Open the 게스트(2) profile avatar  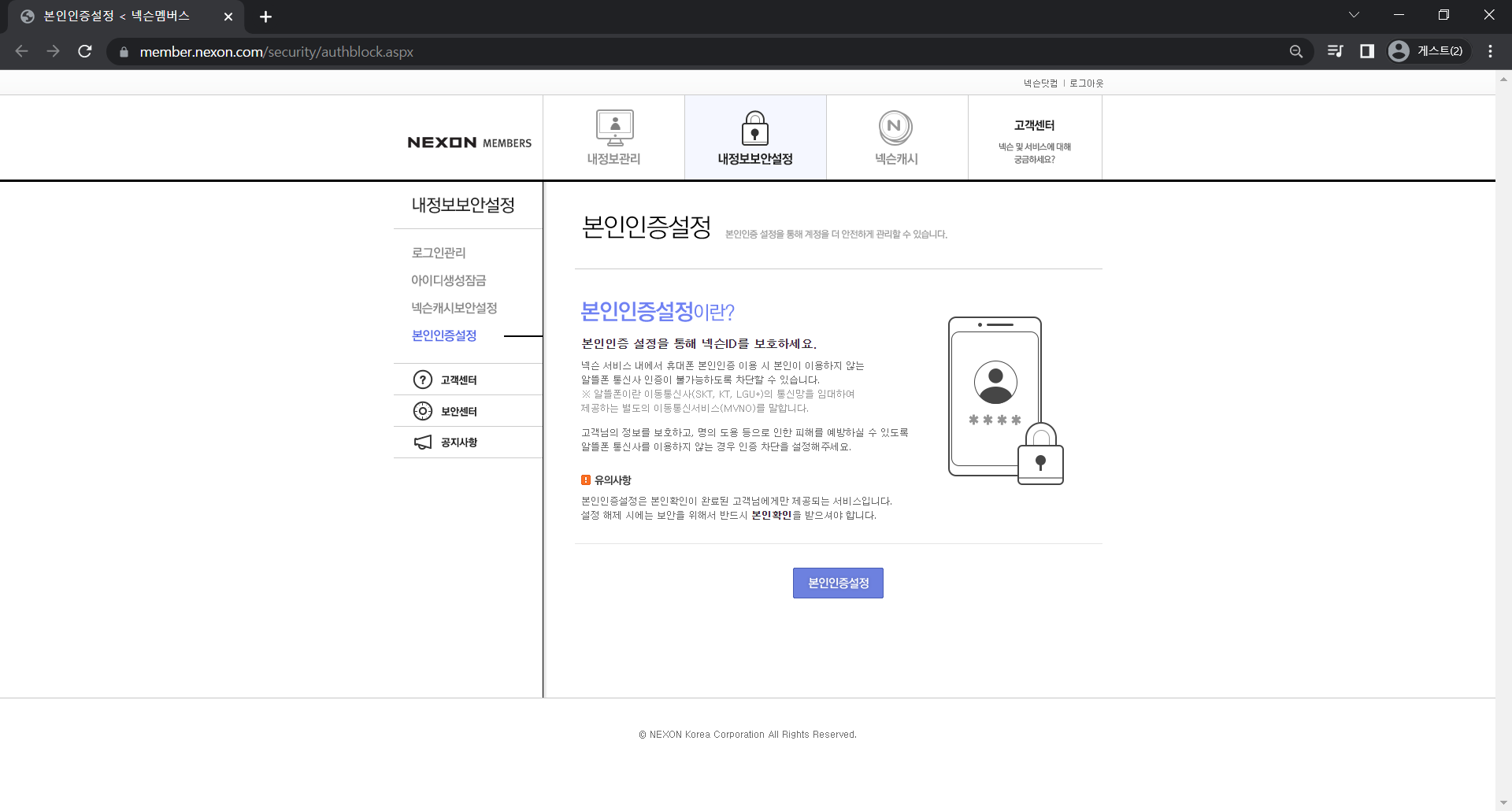point(1399,51)
